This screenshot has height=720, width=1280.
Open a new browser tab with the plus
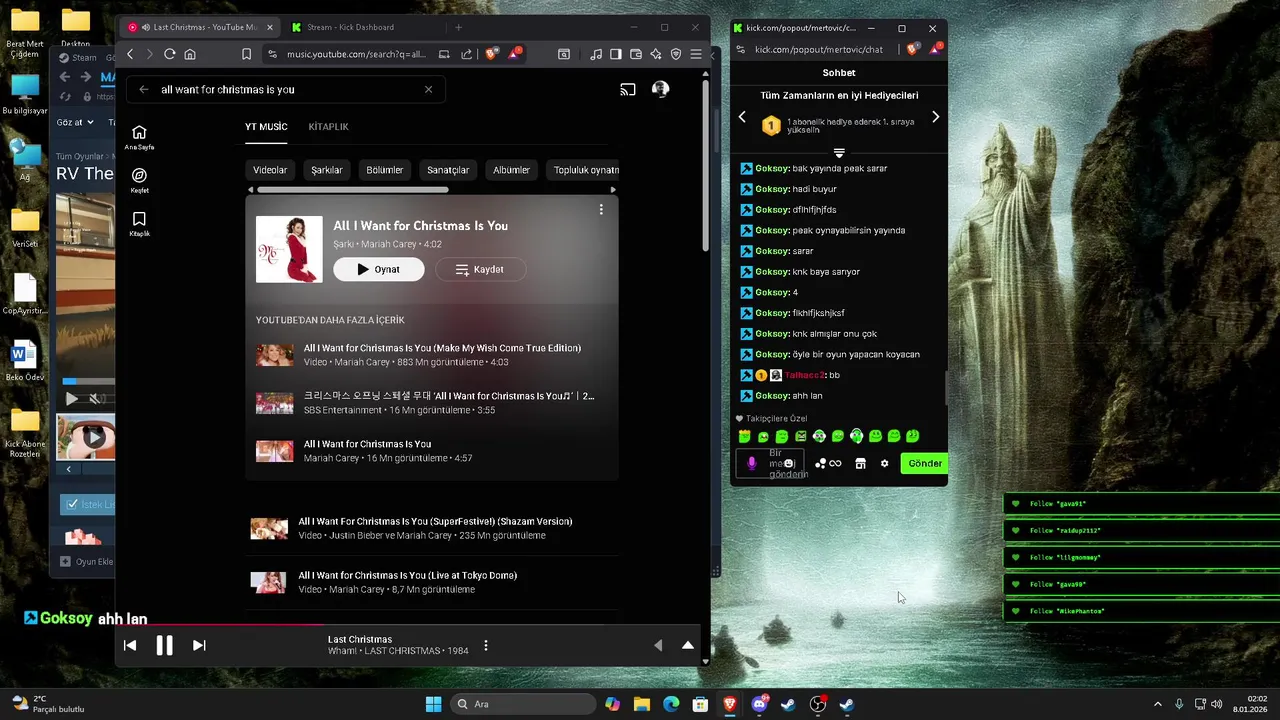click(459, 27)
